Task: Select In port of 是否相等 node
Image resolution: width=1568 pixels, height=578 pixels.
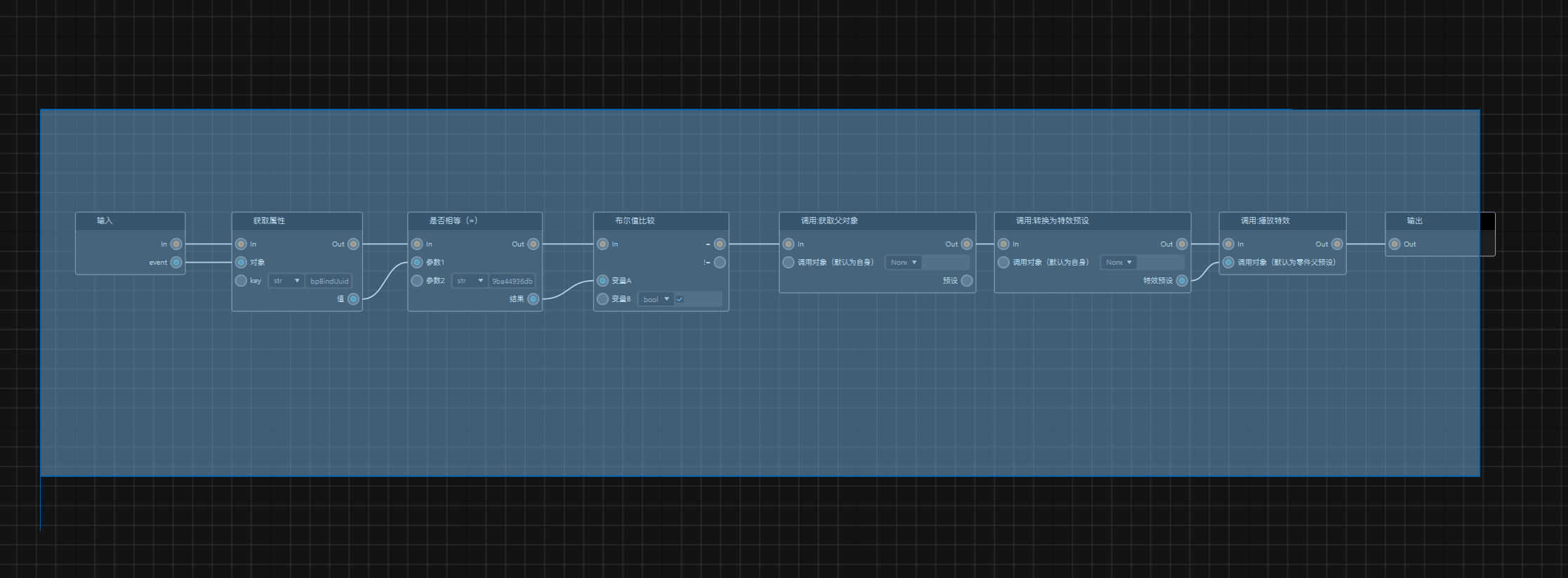Action: point(417,244)
